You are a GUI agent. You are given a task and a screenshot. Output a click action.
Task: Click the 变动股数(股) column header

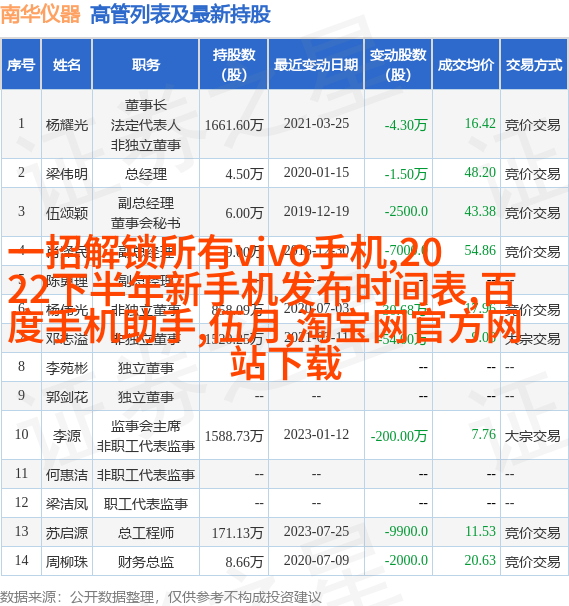coord(398,64)
